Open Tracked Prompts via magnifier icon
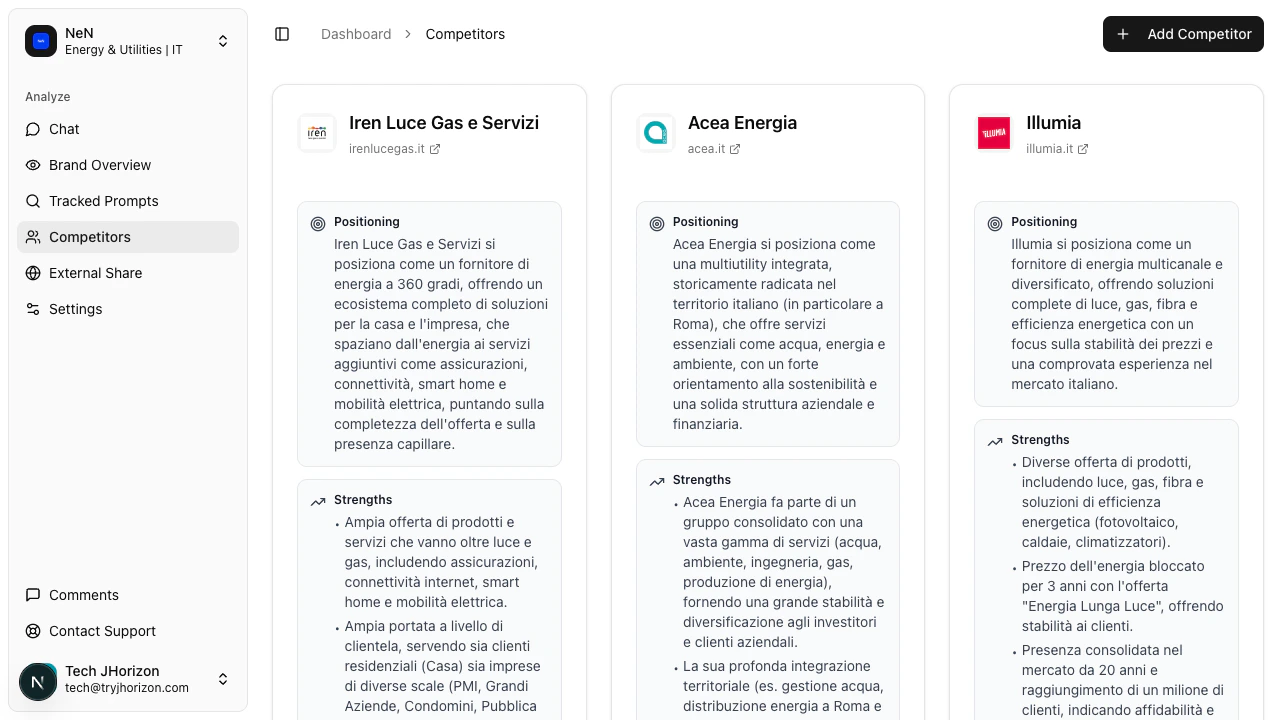1280x720 pixels. pos(33,201)
